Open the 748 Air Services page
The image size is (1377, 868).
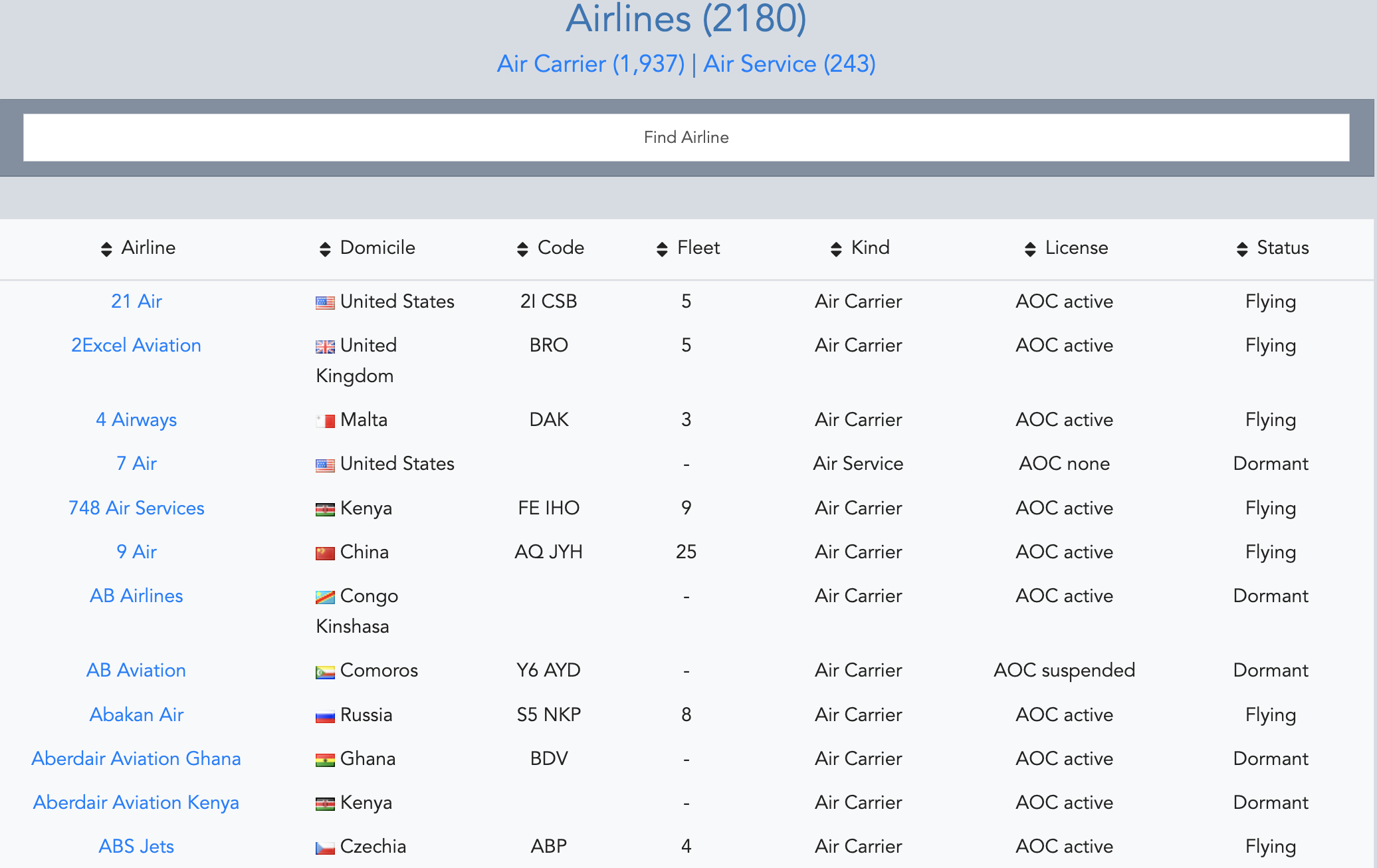tap(136, 508)
